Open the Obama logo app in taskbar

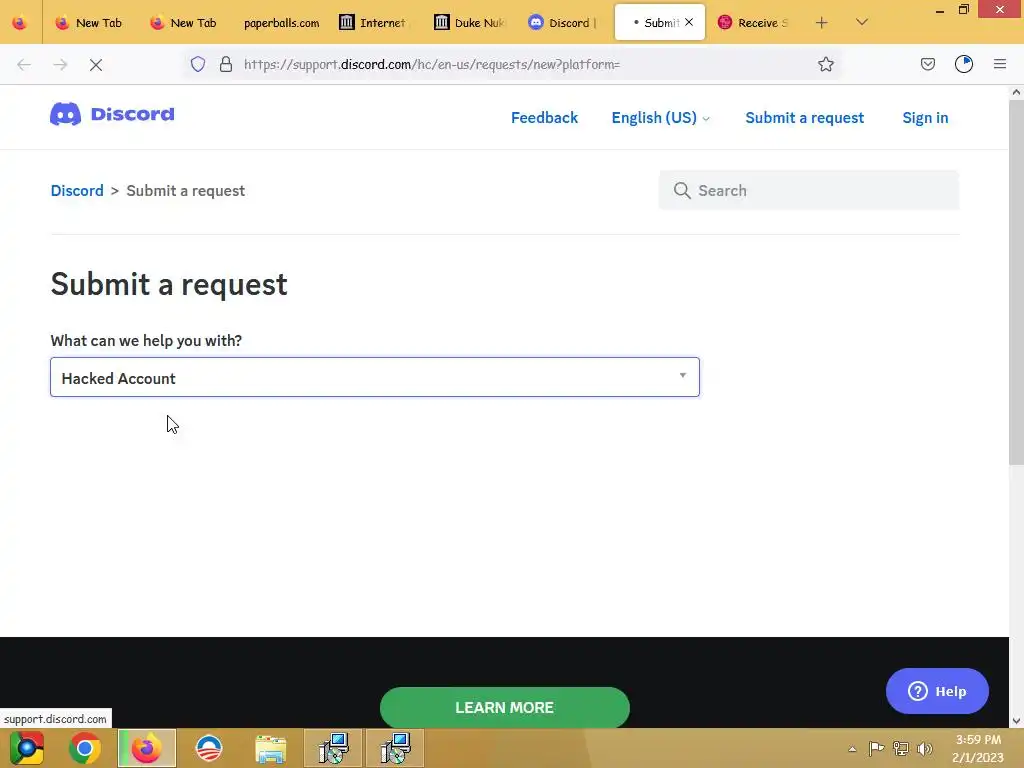tap(209, 748)
